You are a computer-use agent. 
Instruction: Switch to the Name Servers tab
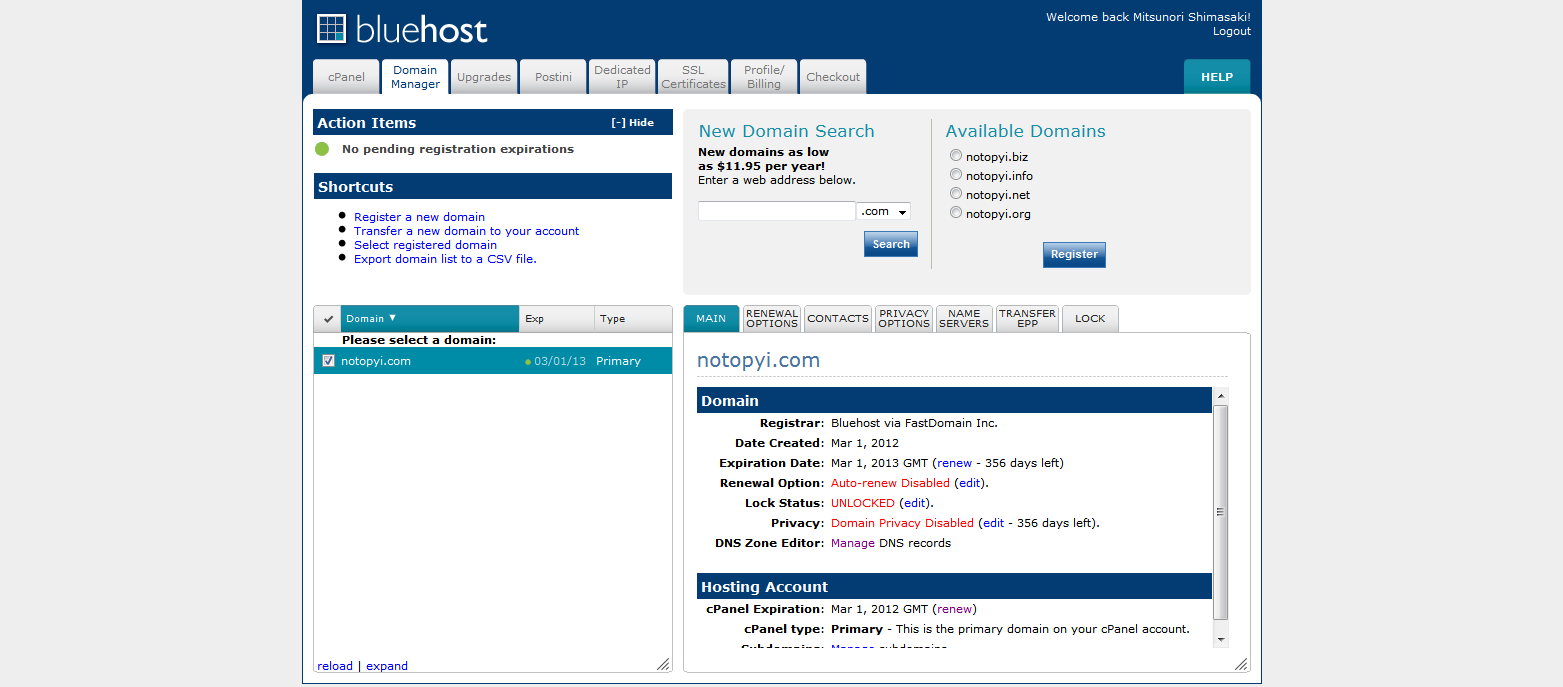click(964, 319)
